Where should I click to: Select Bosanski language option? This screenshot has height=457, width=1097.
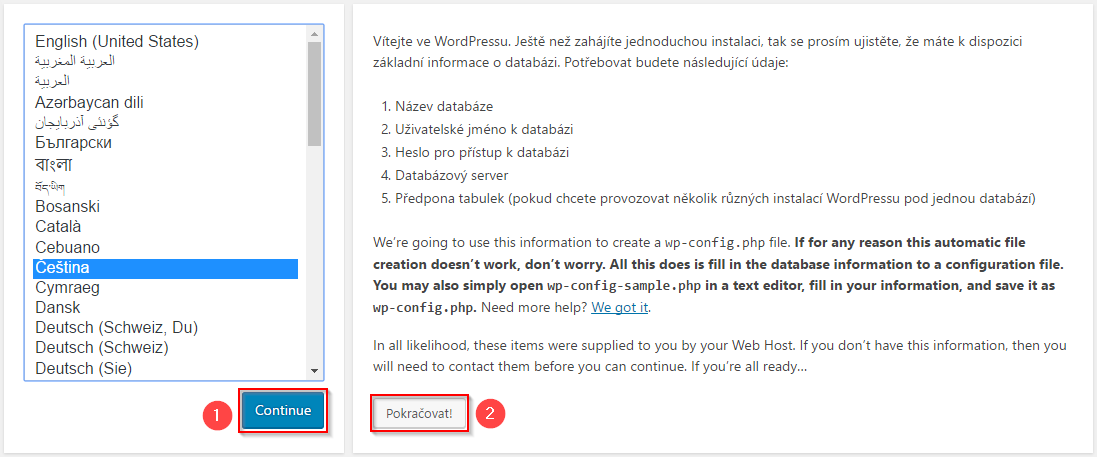tap(67, 206)
